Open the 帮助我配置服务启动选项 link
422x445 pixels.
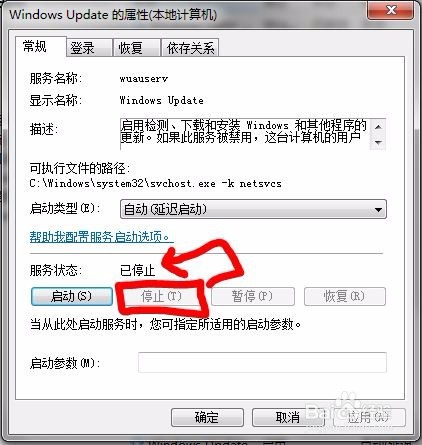coord(101,237)
